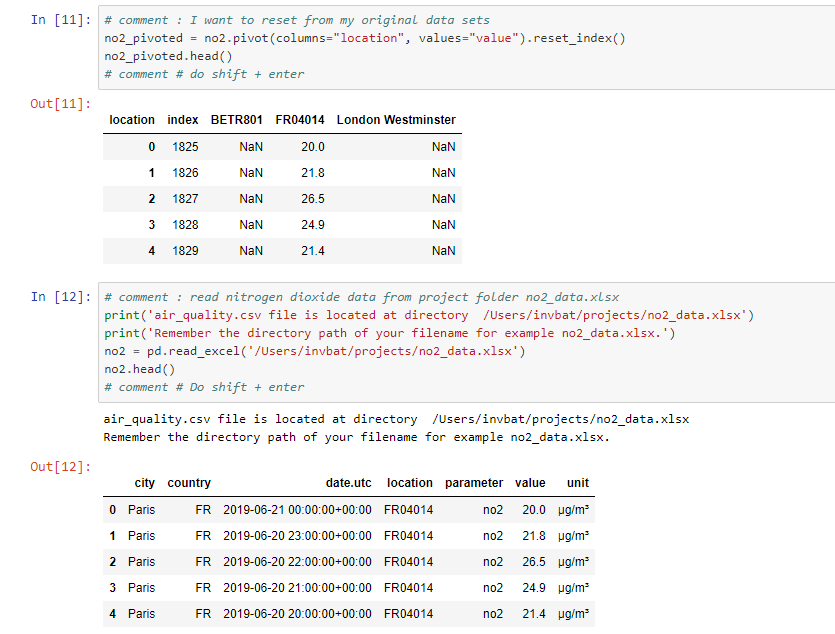Click the 1827 index value in pivot table
This screenshot has width=835, height=634.
tap(185, 199)
